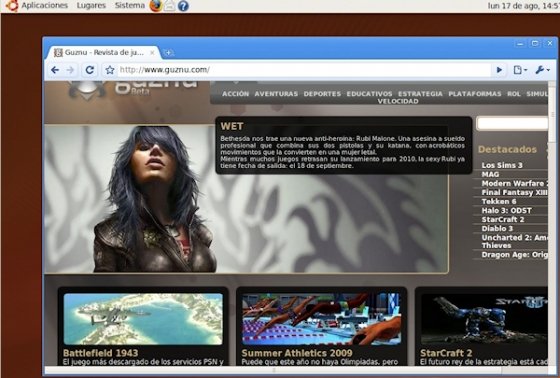Close the Guznu tab

tap(152, 53)
